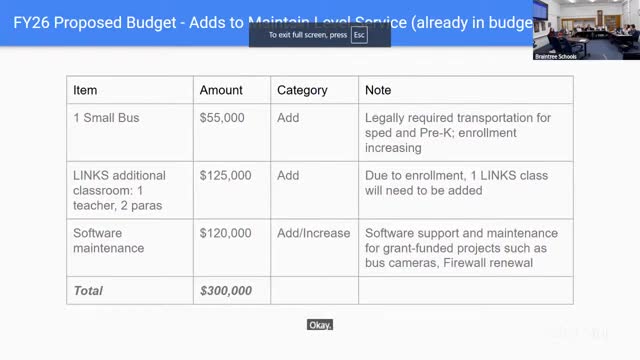
Task: Select the 'Category' column header
Action: tap(314, 90)
